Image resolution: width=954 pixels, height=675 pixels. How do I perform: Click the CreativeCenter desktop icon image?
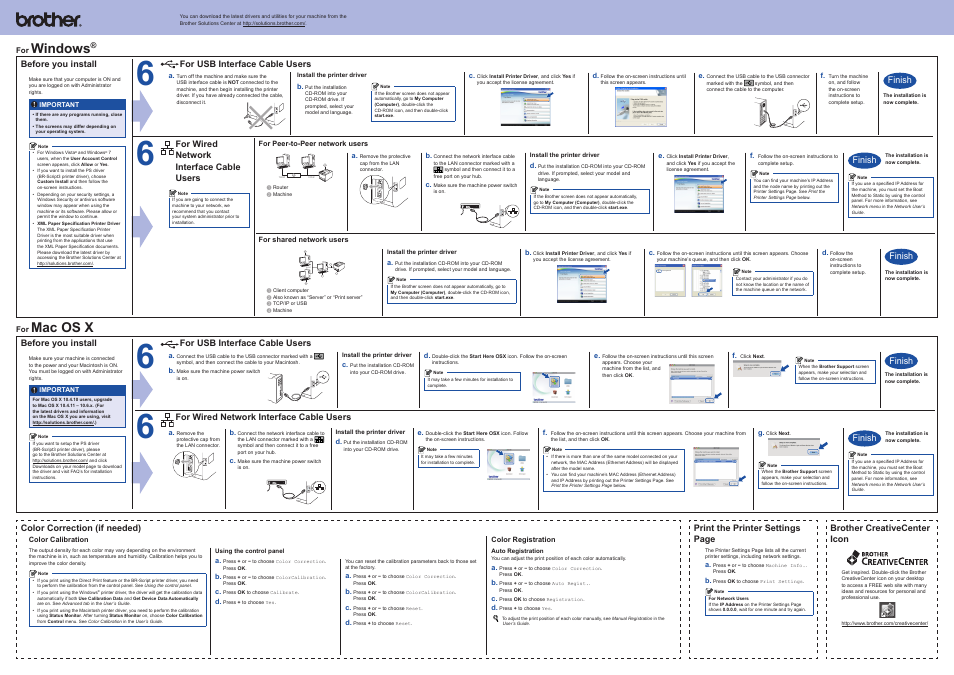pos(887,610)
